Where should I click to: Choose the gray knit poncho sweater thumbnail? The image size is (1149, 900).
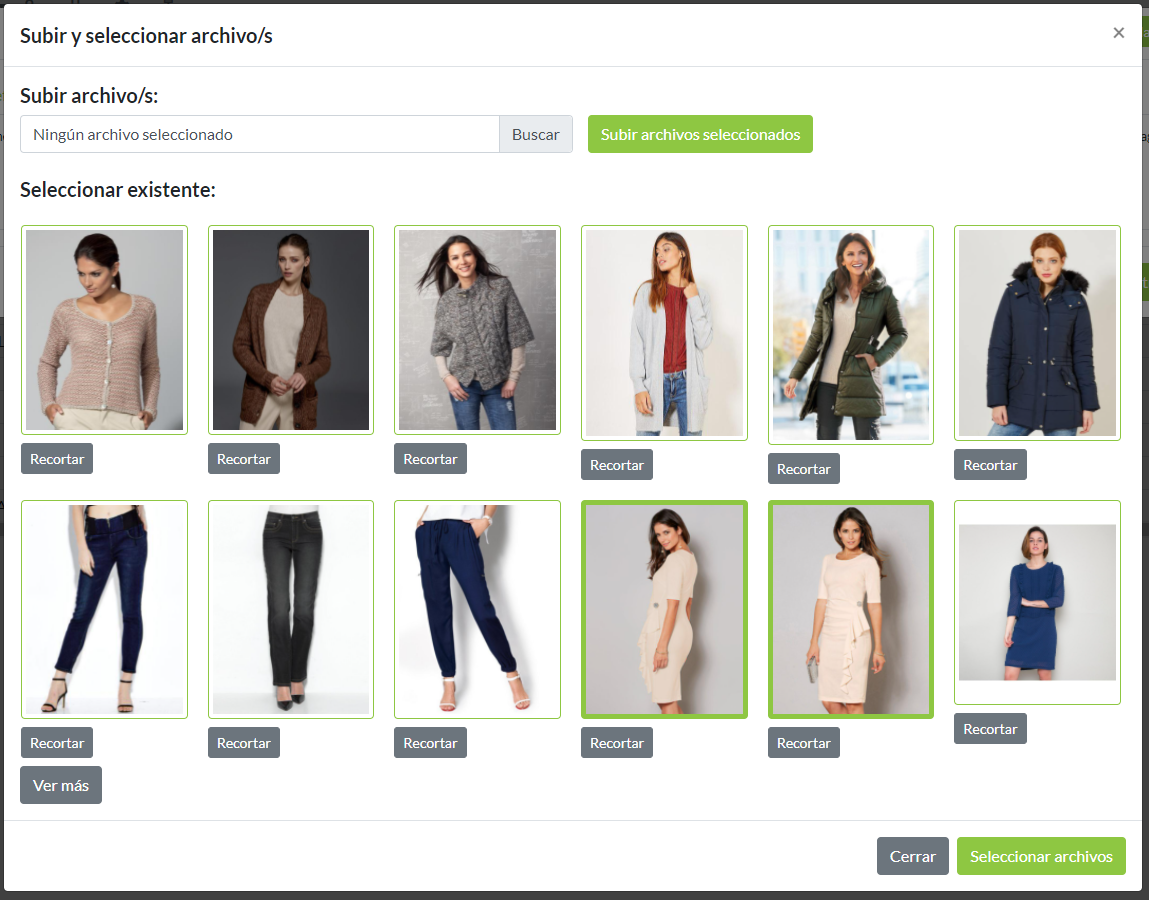477,330
